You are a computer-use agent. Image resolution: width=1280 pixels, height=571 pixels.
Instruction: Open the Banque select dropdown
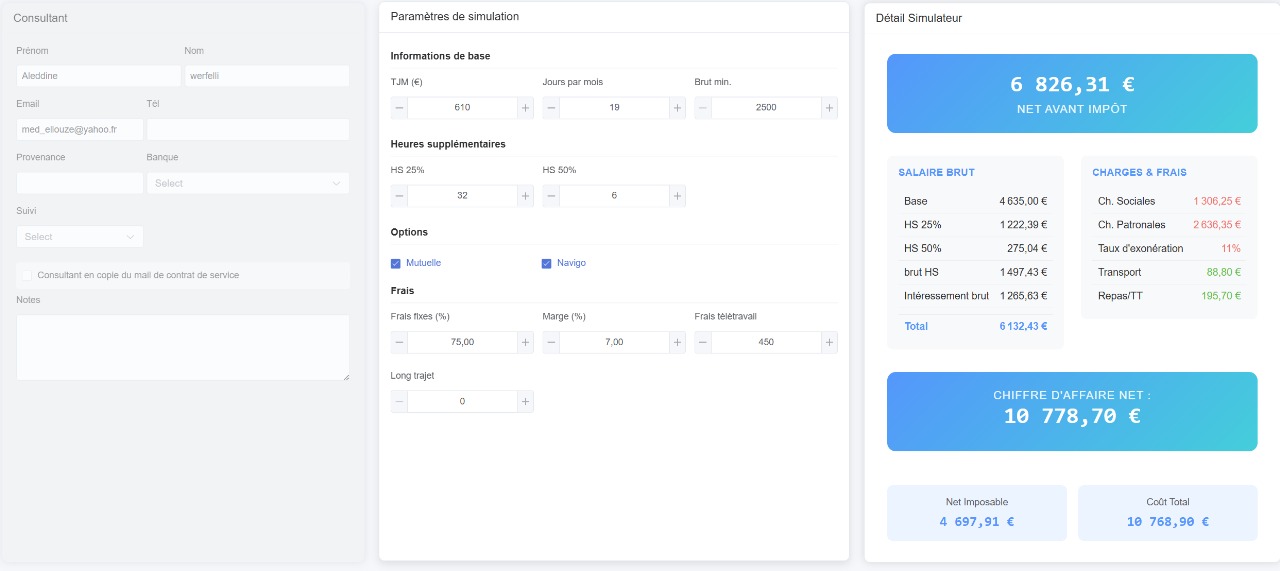click(x=248, y=183)
